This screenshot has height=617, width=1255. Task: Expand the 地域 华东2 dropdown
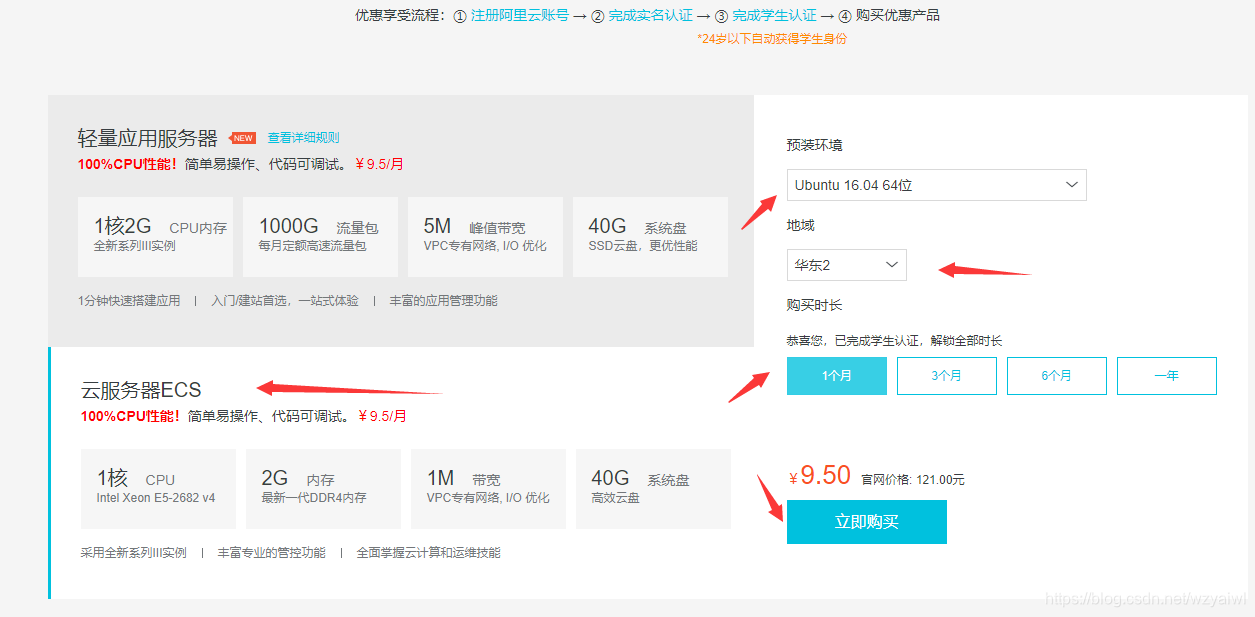846,265
